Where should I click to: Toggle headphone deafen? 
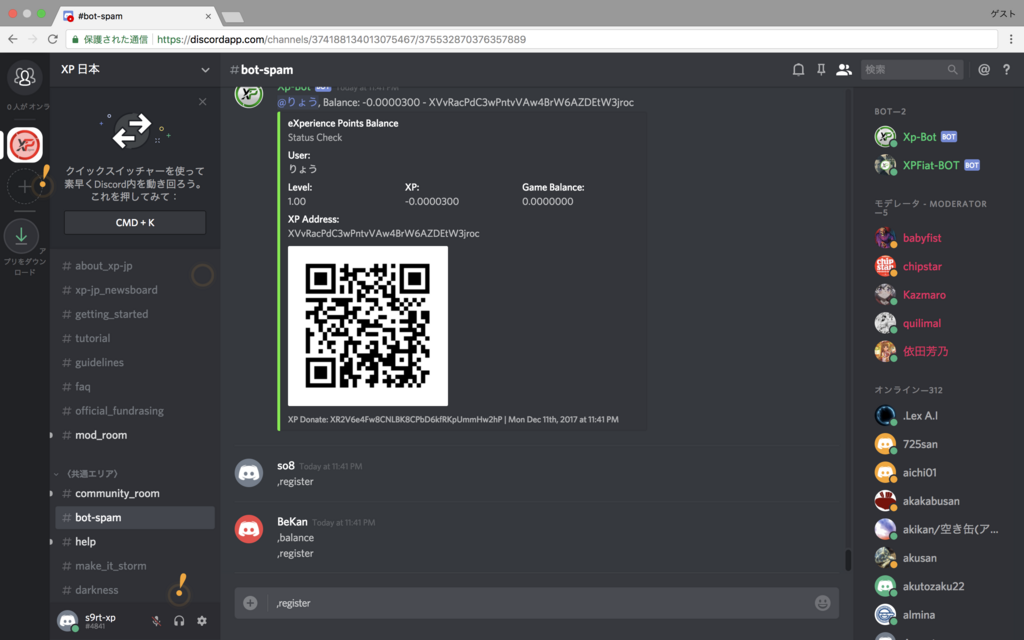coord(179,620)
